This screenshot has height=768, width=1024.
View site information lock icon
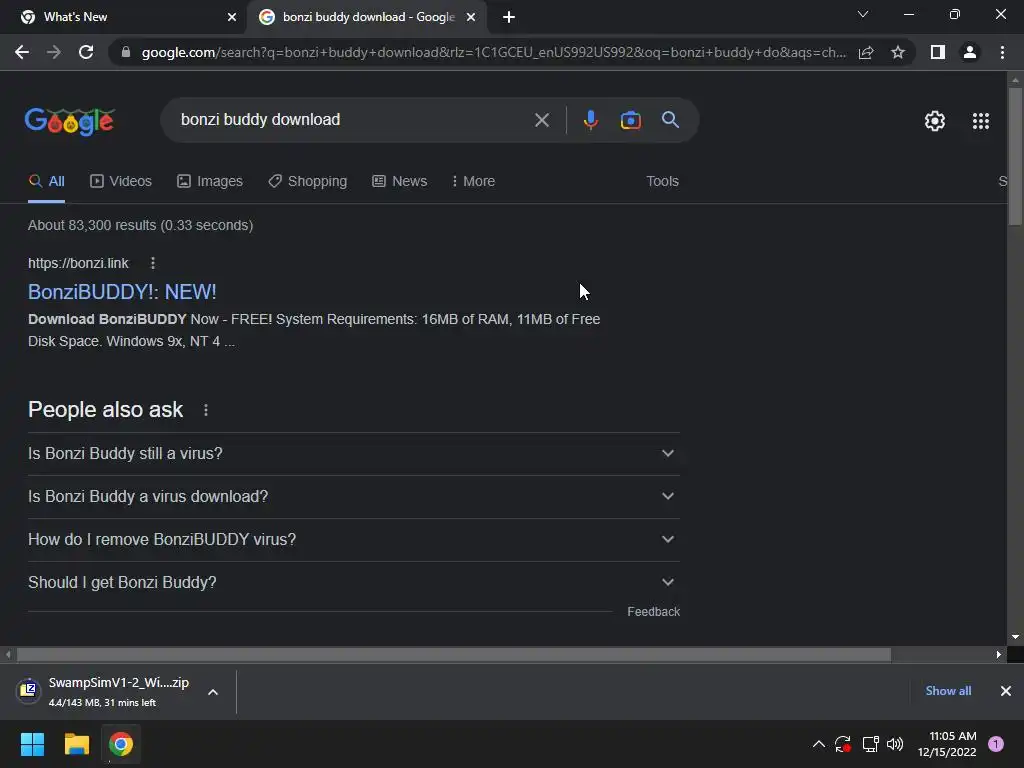pyautogui.click(x=126, y=52)
